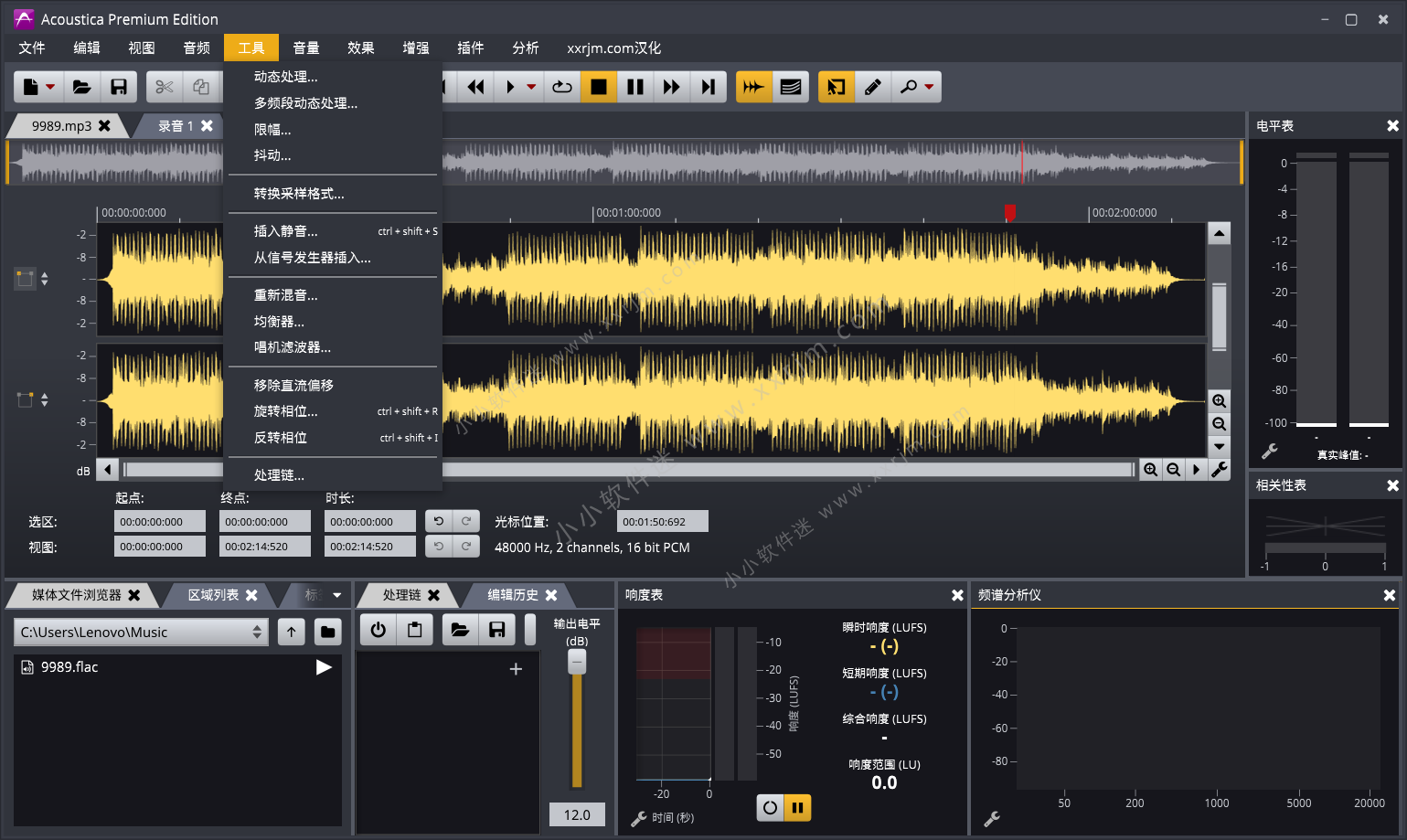Switch to spectrogram display mode
Image resolution: width=1407 pixels, height=840 pixels.
pyautogui.click(x=791, y=87)
